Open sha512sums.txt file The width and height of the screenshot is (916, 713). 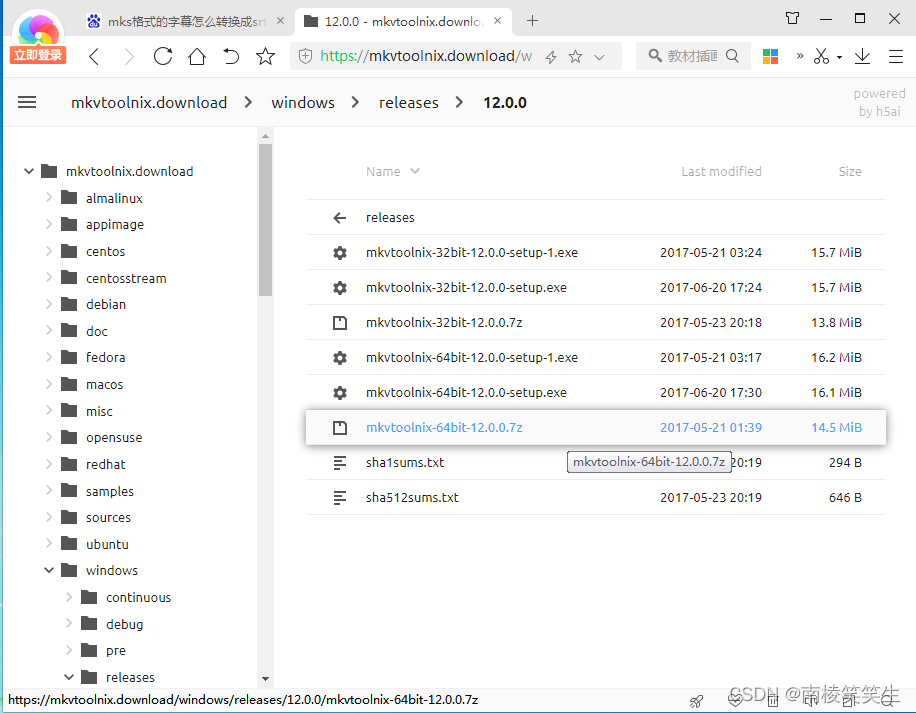click(x=595, y=498)
